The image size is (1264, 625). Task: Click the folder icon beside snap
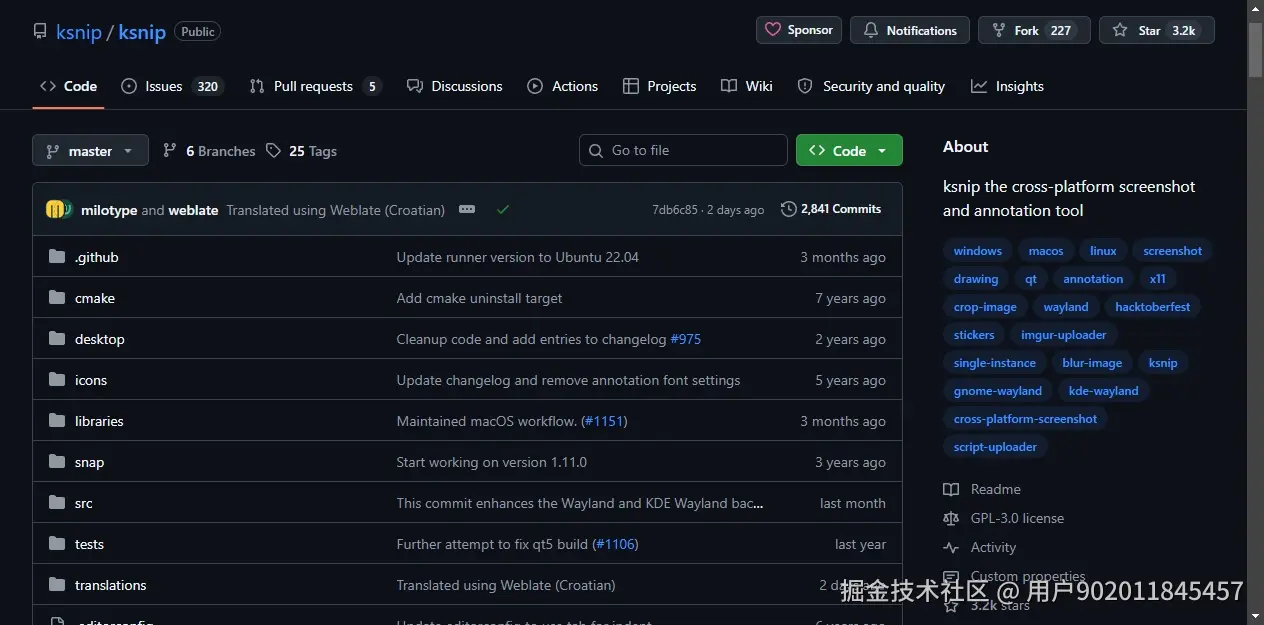(57, 462)
